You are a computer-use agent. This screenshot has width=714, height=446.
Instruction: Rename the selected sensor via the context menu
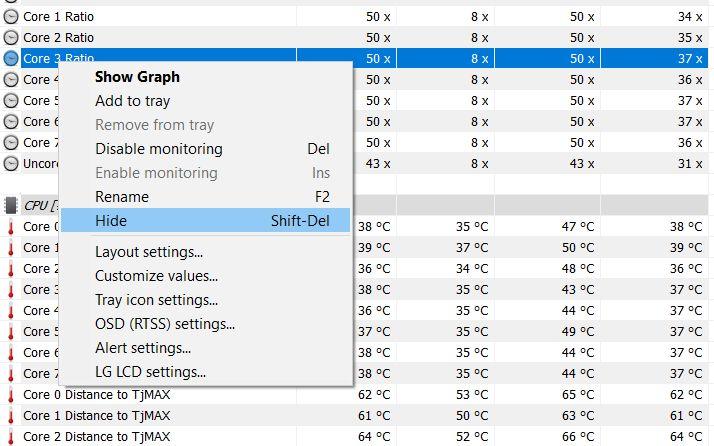click(x=121, y=197)
